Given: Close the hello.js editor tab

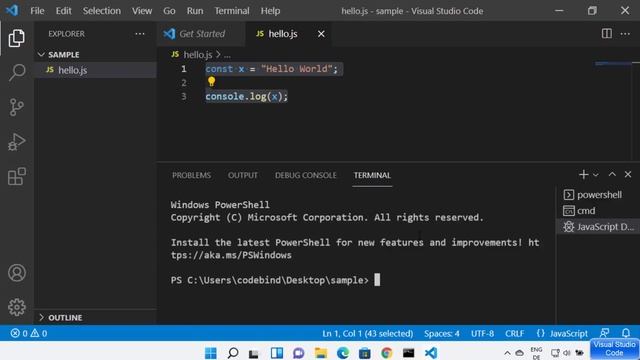Looking at the screenshot, I should tap(321, 34).
